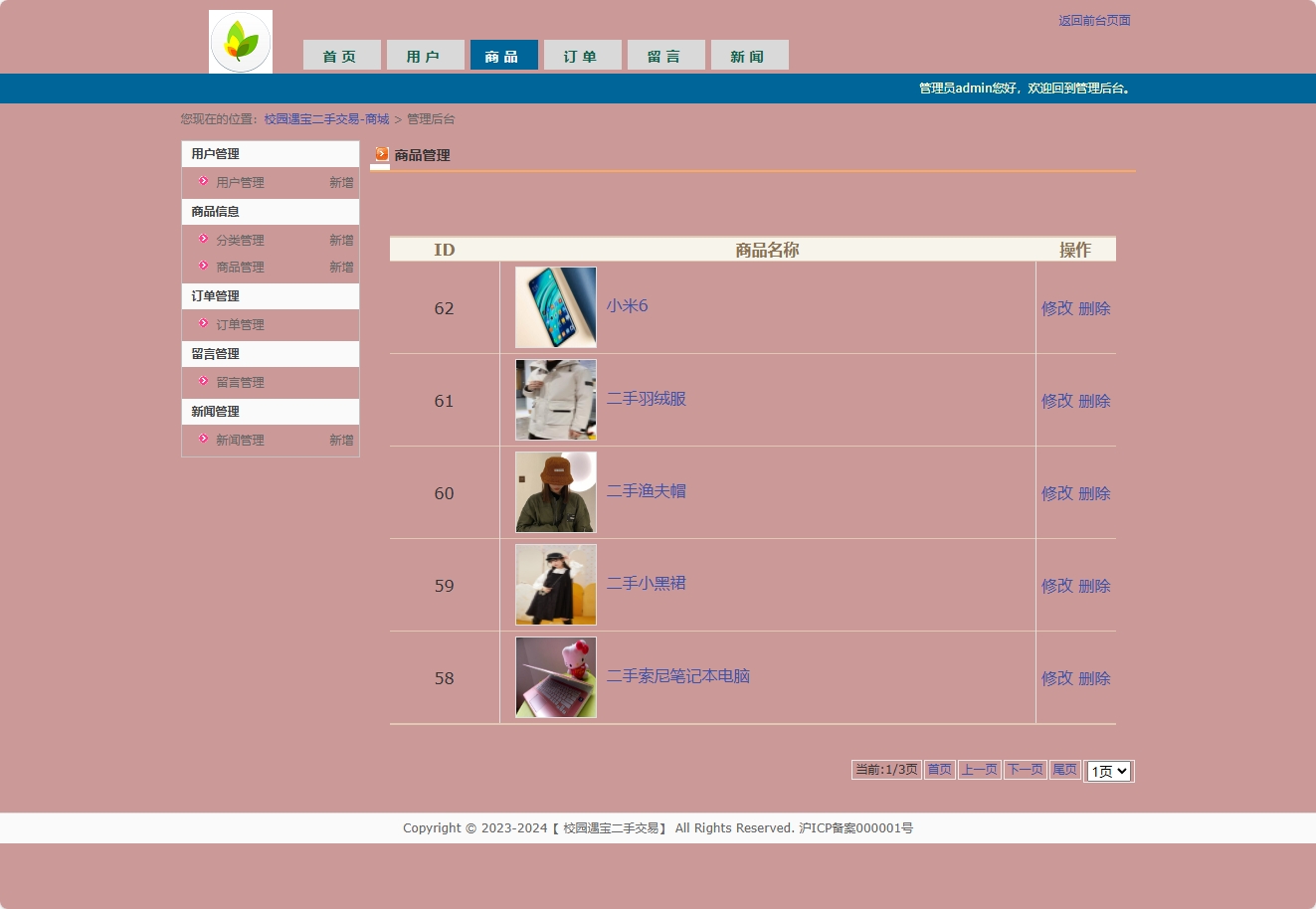Open product link 二手渔夫帽
This screenshot has width=1316, height=909.
[x=647, y=492]
